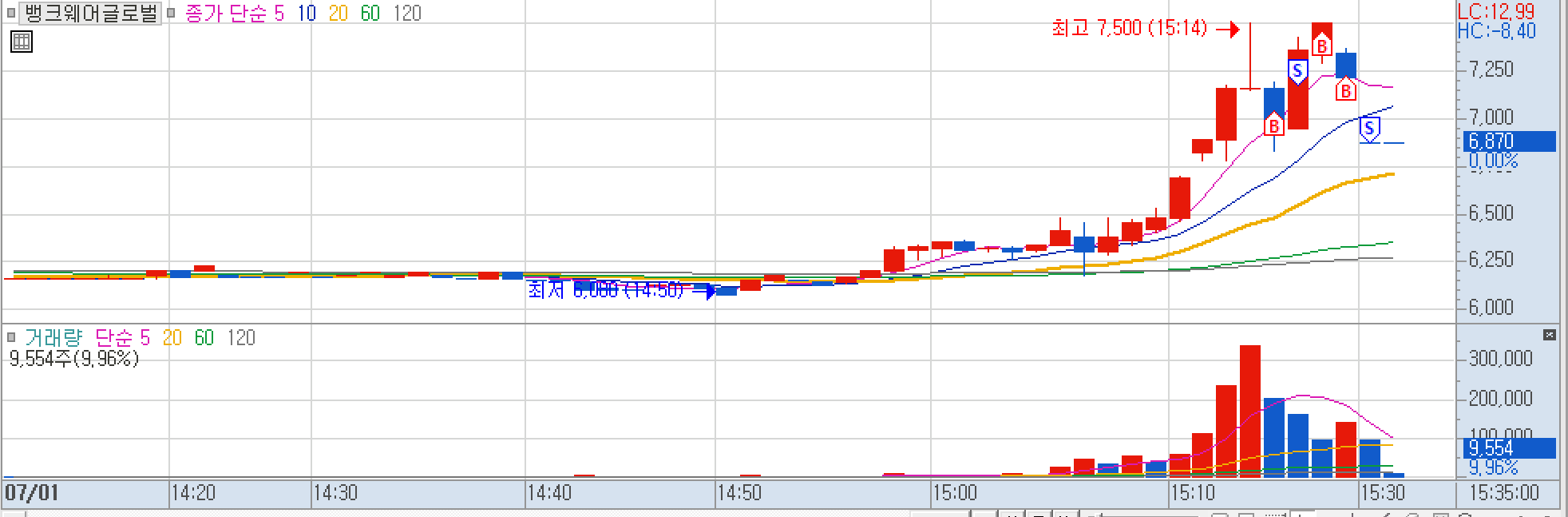
Task: Click the 9.96% label on volume axis
Action: (1494, 468)
